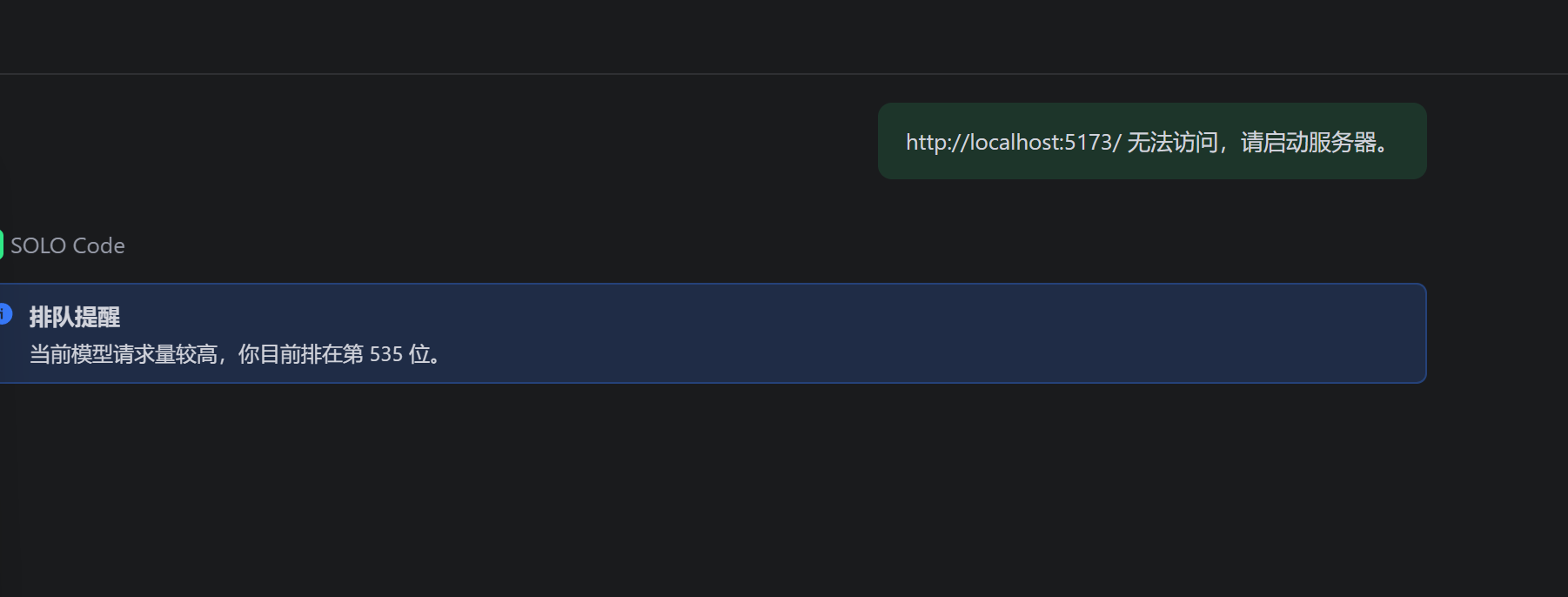Select the "排队提醒" notification title
The height and width of the screenshot is (597, 1568).
point(75,317)
